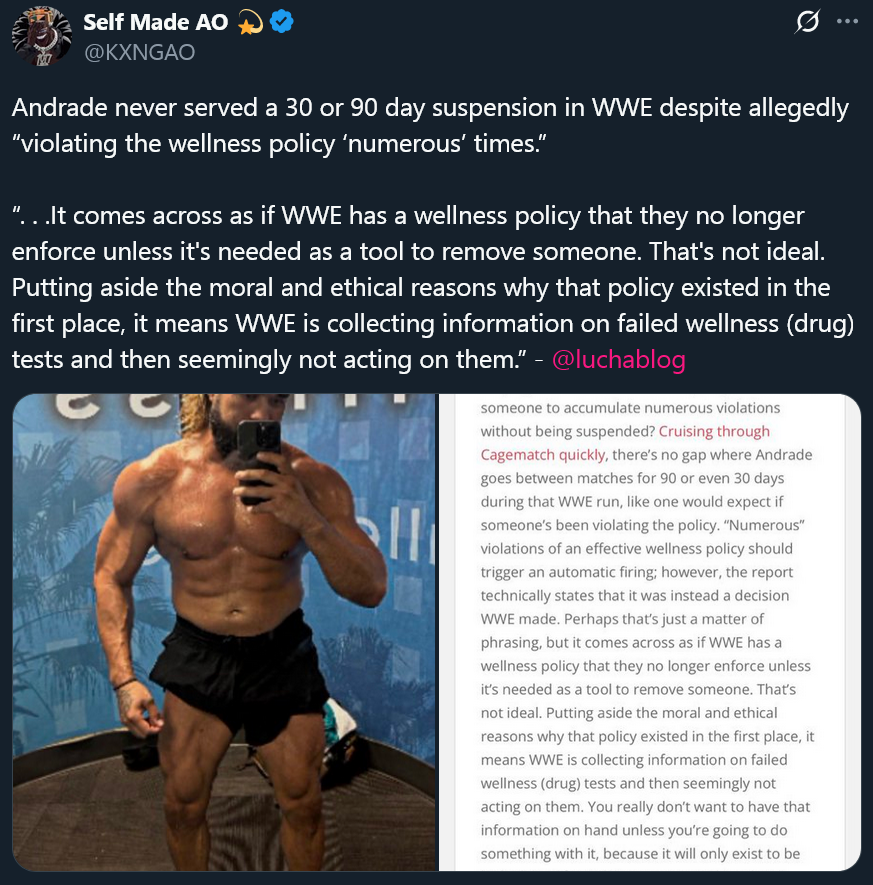Click the dizzy star emoji beside the name
Viewport: 873px width, 885px height.
pos(250,23)
